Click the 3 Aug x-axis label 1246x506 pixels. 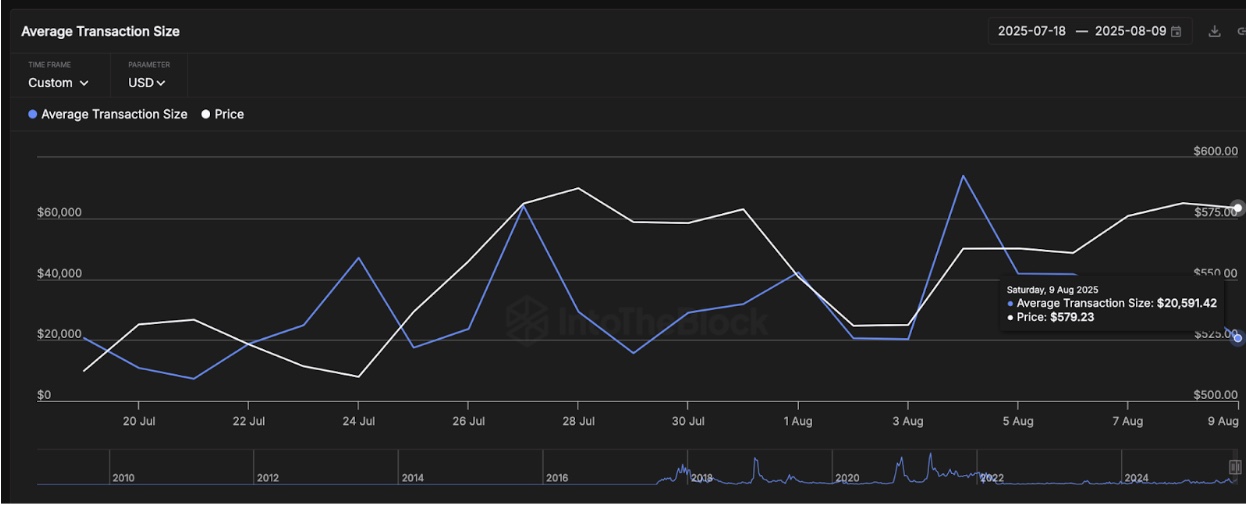908,421
